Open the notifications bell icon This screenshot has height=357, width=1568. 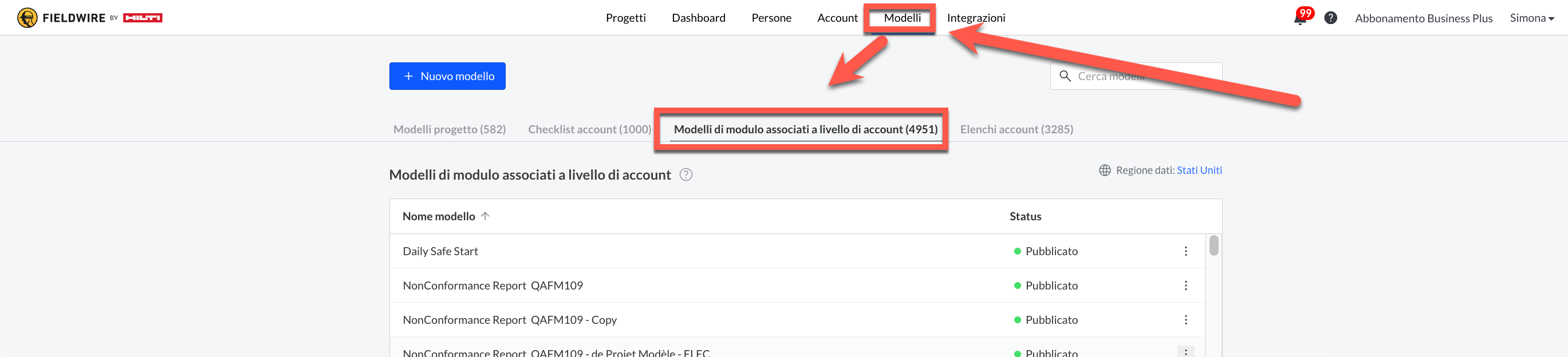[1299, 19]
